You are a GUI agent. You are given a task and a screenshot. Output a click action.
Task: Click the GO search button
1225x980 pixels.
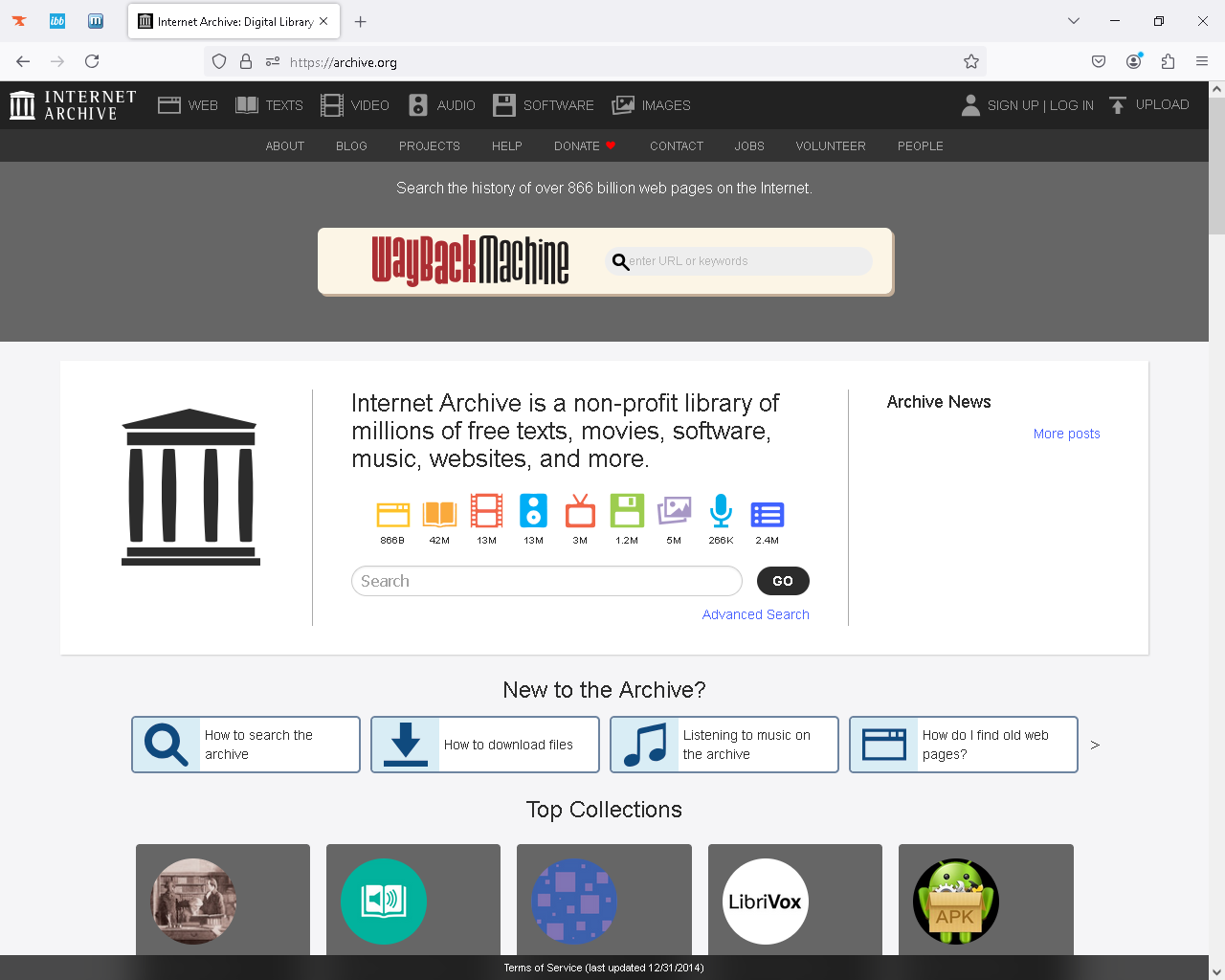[783, 581]
